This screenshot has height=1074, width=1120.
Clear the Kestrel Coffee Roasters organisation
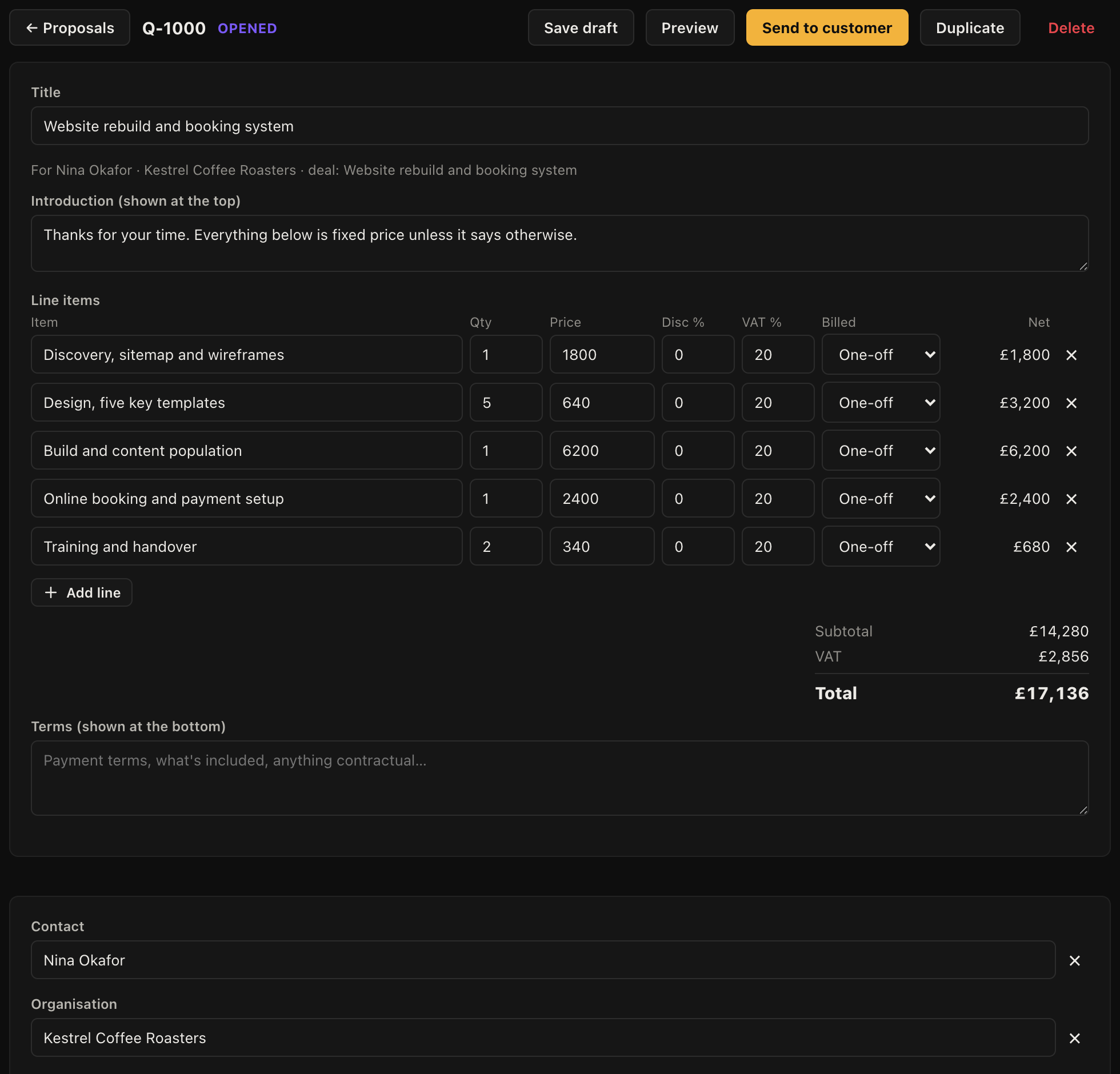tap(1075, 1038)
